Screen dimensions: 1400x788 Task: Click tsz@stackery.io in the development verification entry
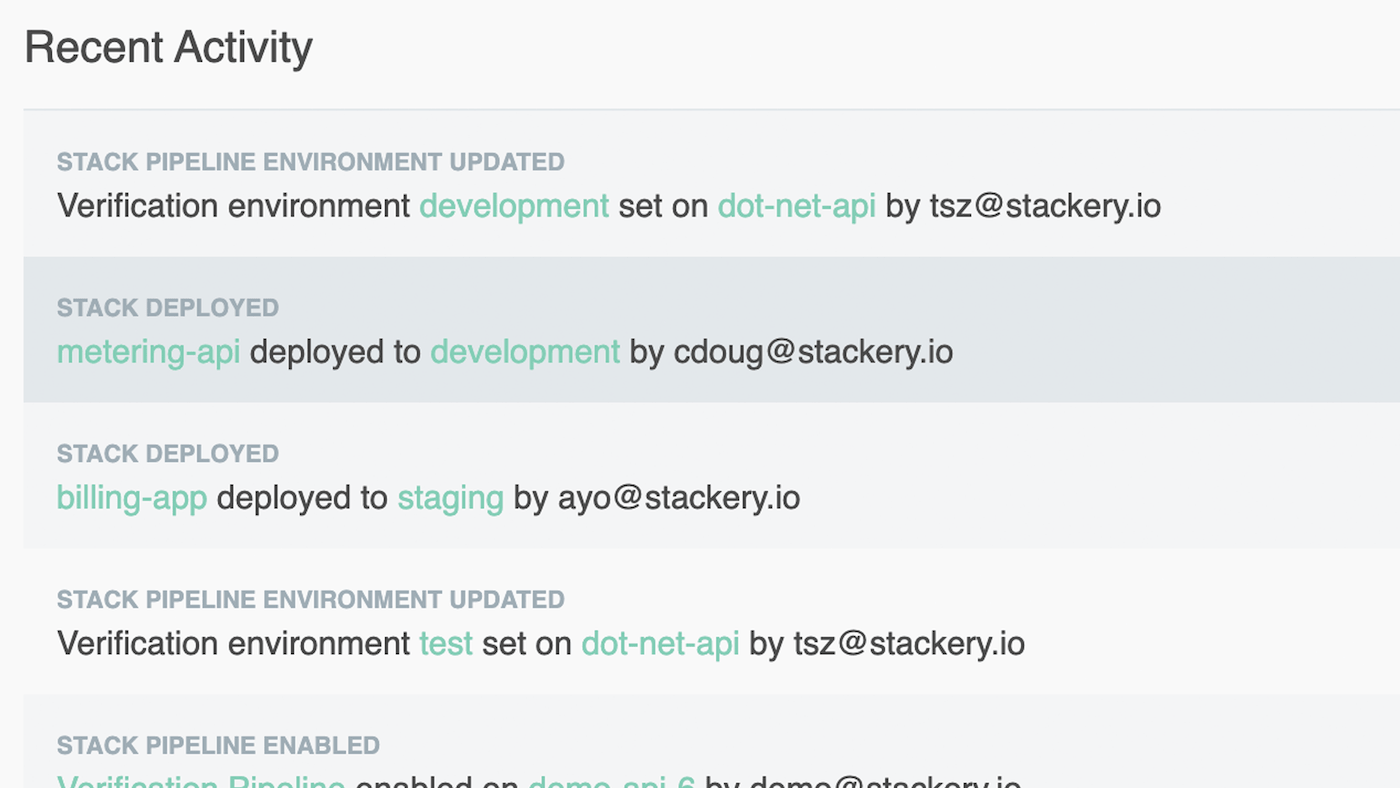[x=1045, y=206]
